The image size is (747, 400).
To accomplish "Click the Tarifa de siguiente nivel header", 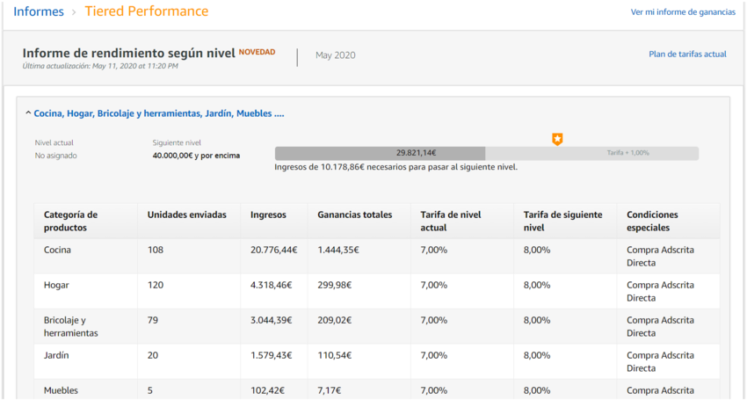I will click(563, 221).
